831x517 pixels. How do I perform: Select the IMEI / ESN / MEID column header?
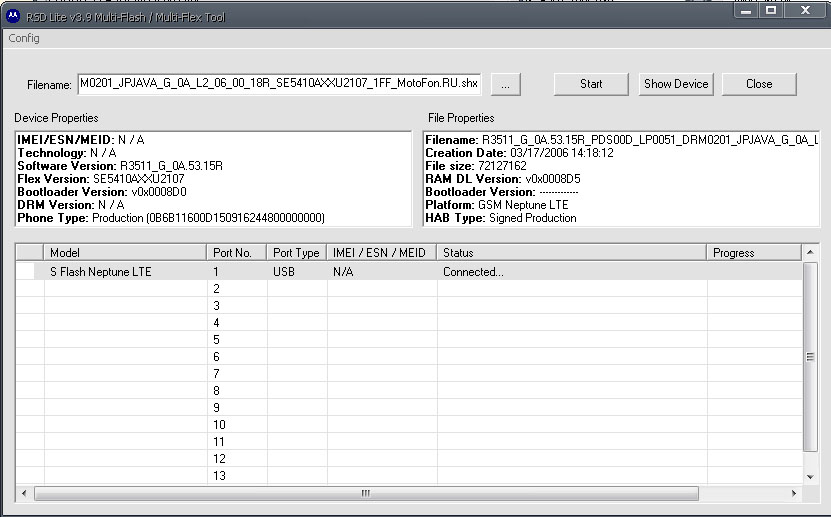coord(382,253)
